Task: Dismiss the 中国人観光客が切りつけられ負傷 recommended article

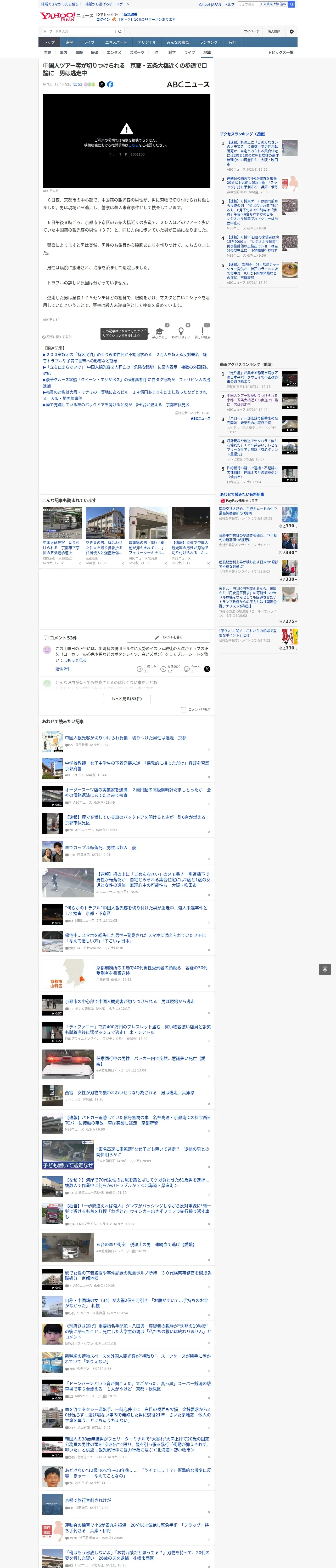Action: 209,749
